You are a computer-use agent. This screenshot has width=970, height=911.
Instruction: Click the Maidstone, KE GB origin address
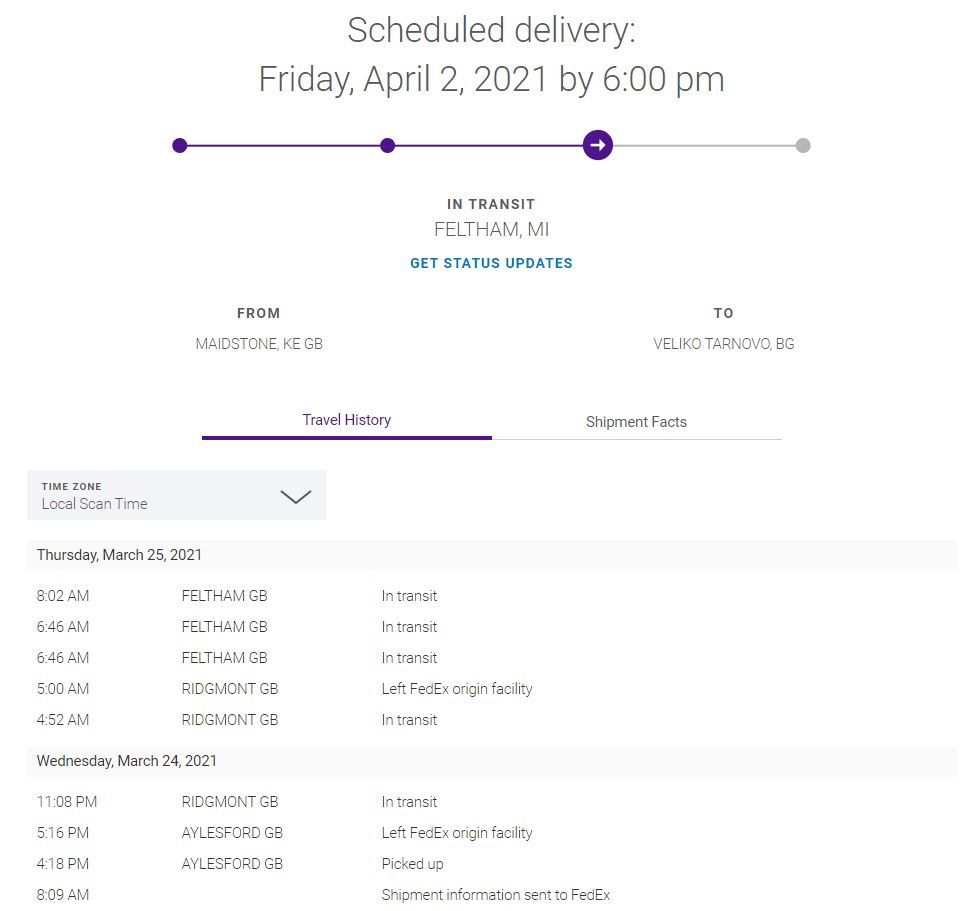tap(259, 344)
